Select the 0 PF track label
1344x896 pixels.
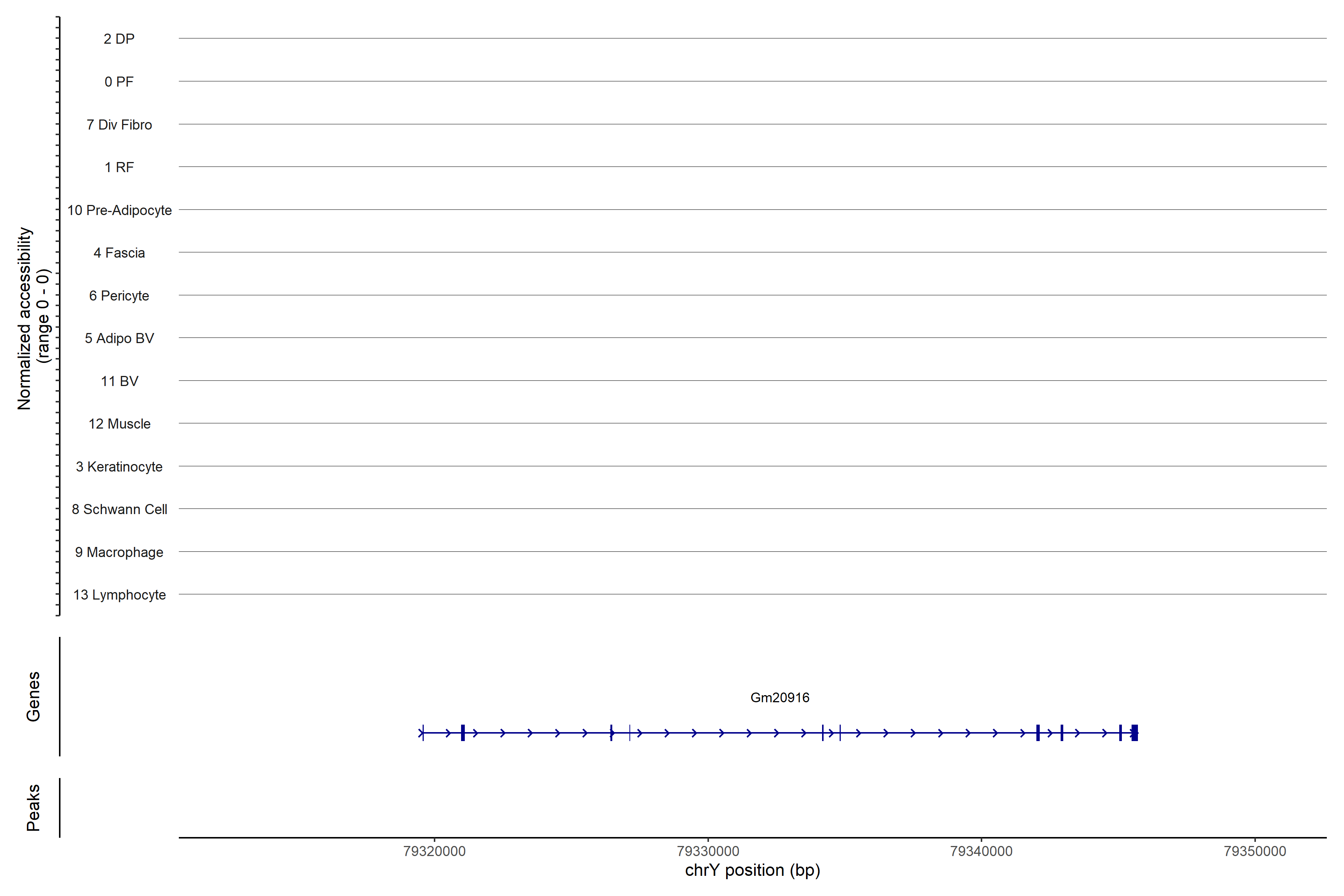[119, 82]
